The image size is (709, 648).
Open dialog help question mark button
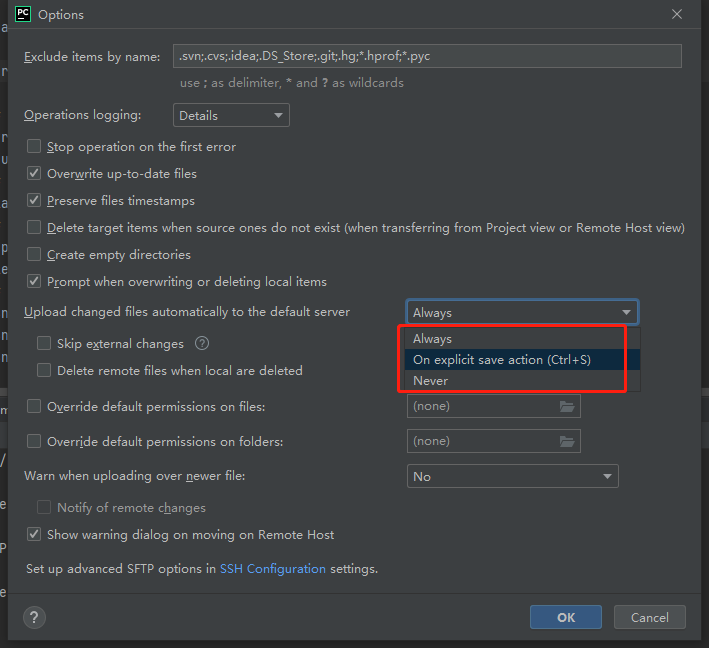point(34,617)
